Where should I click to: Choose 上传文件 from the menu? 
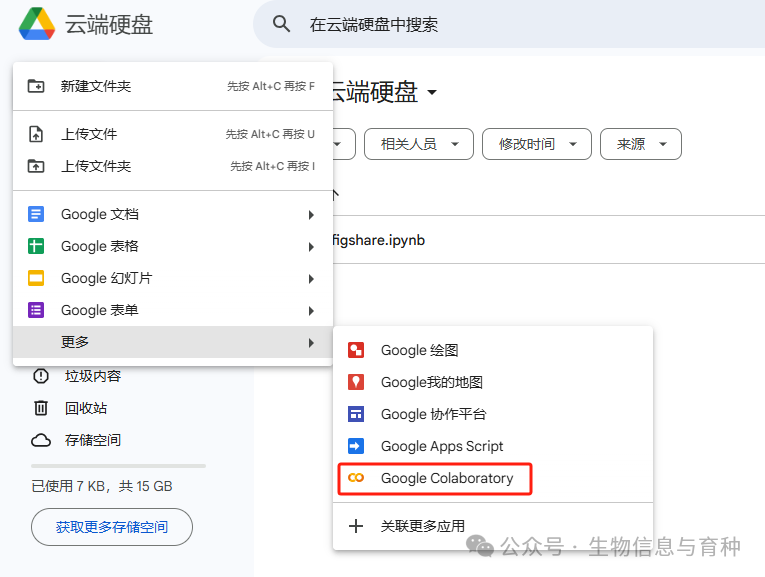[173, 134]
